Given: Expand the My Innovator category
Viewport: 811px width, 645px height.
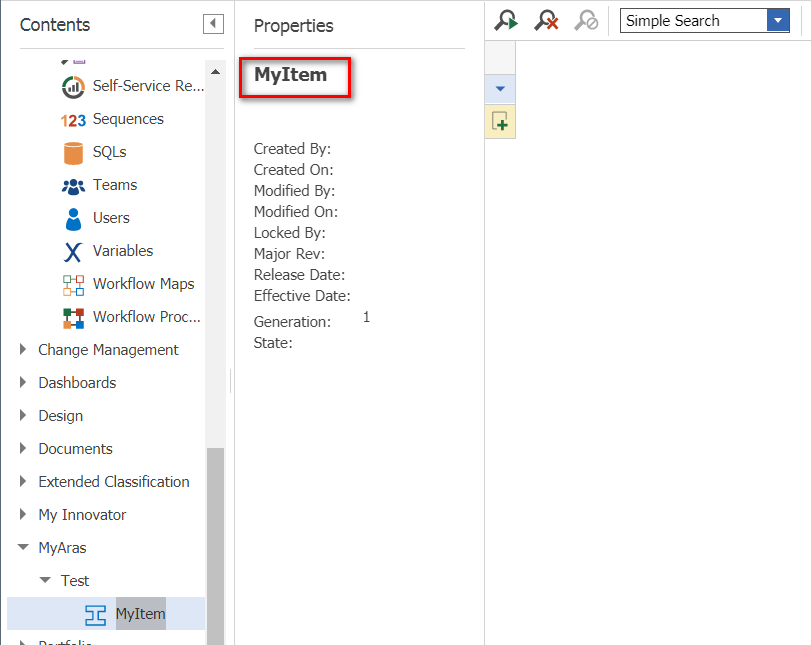Looking at the screenshot, I should (23, 515).
